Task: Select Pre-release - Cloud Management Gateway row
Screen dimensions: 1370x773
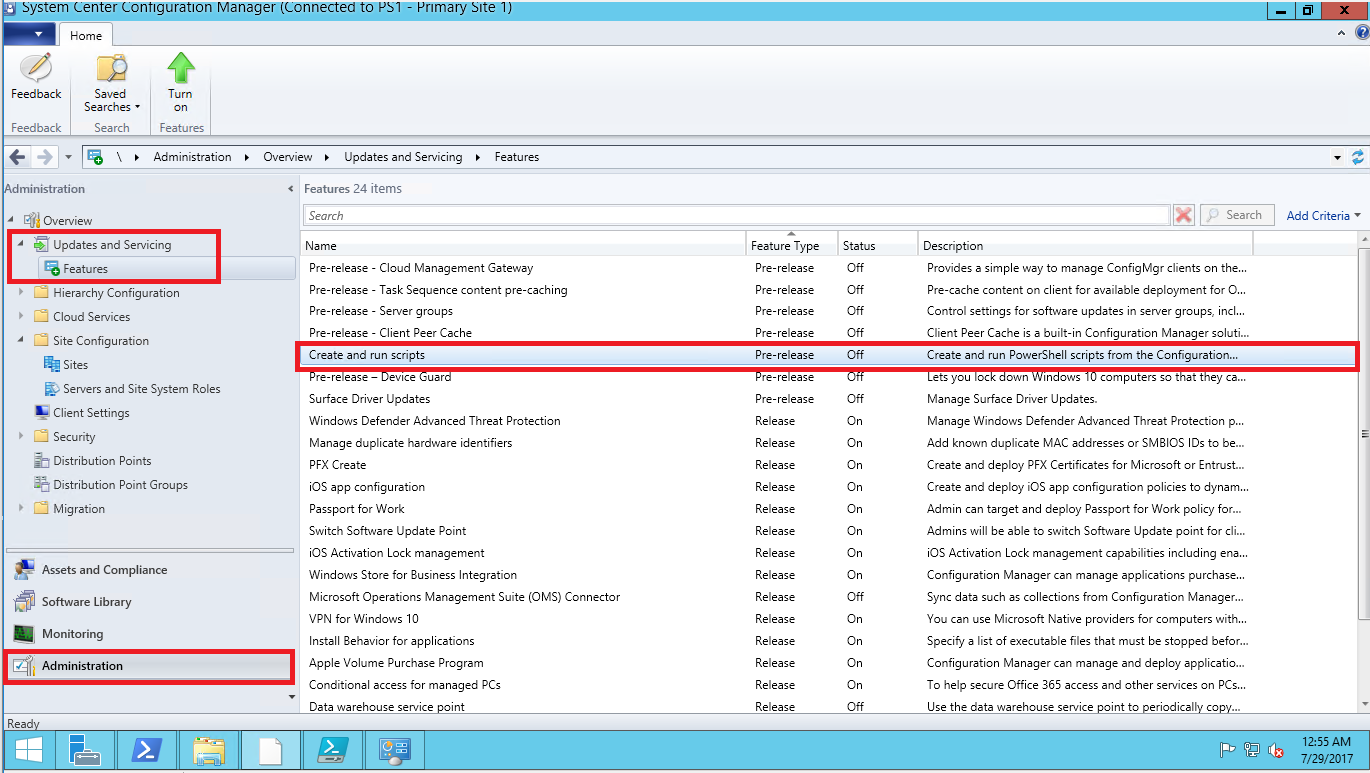Action: pyautogui.click(x=828, y=267)
